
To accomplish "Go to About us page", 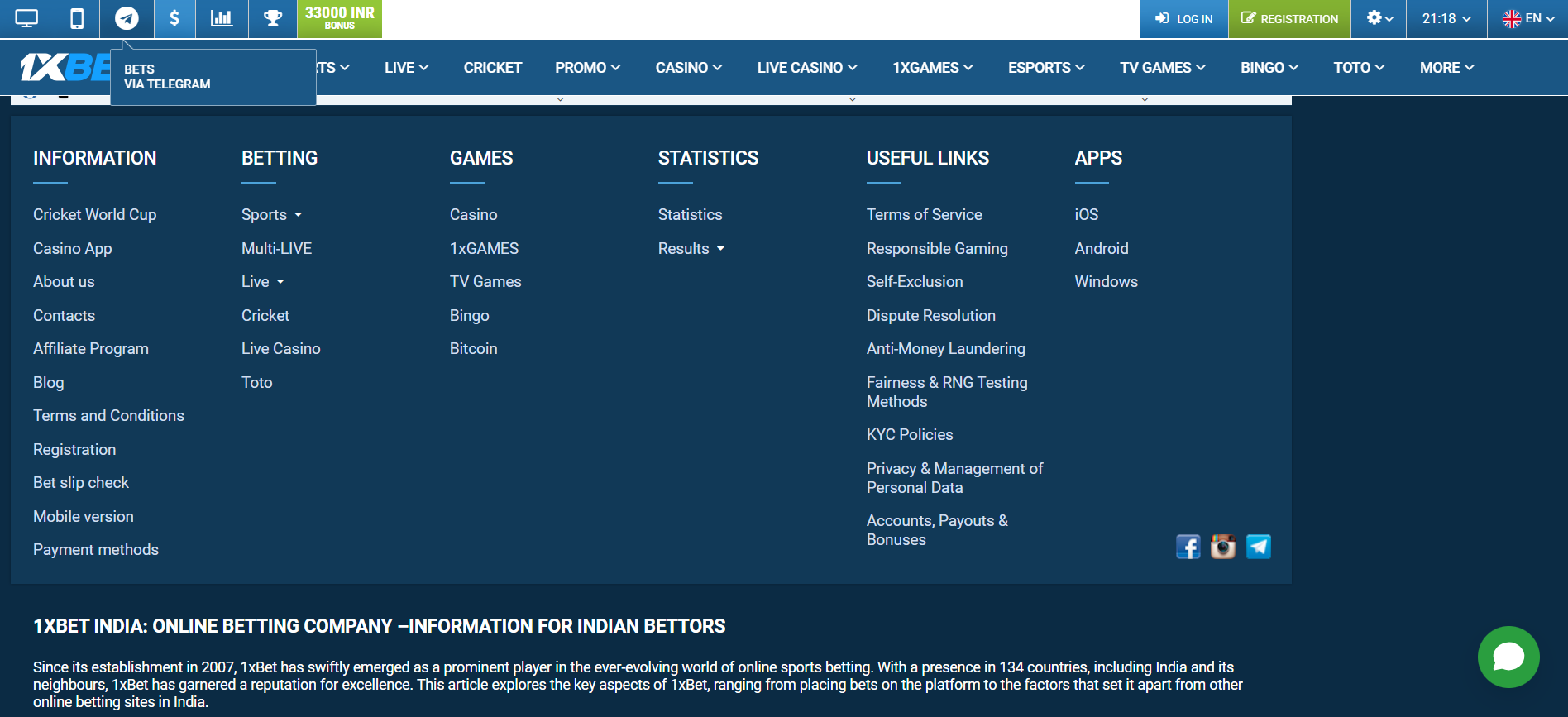I will pyautogui.click(x=64, y=281).
